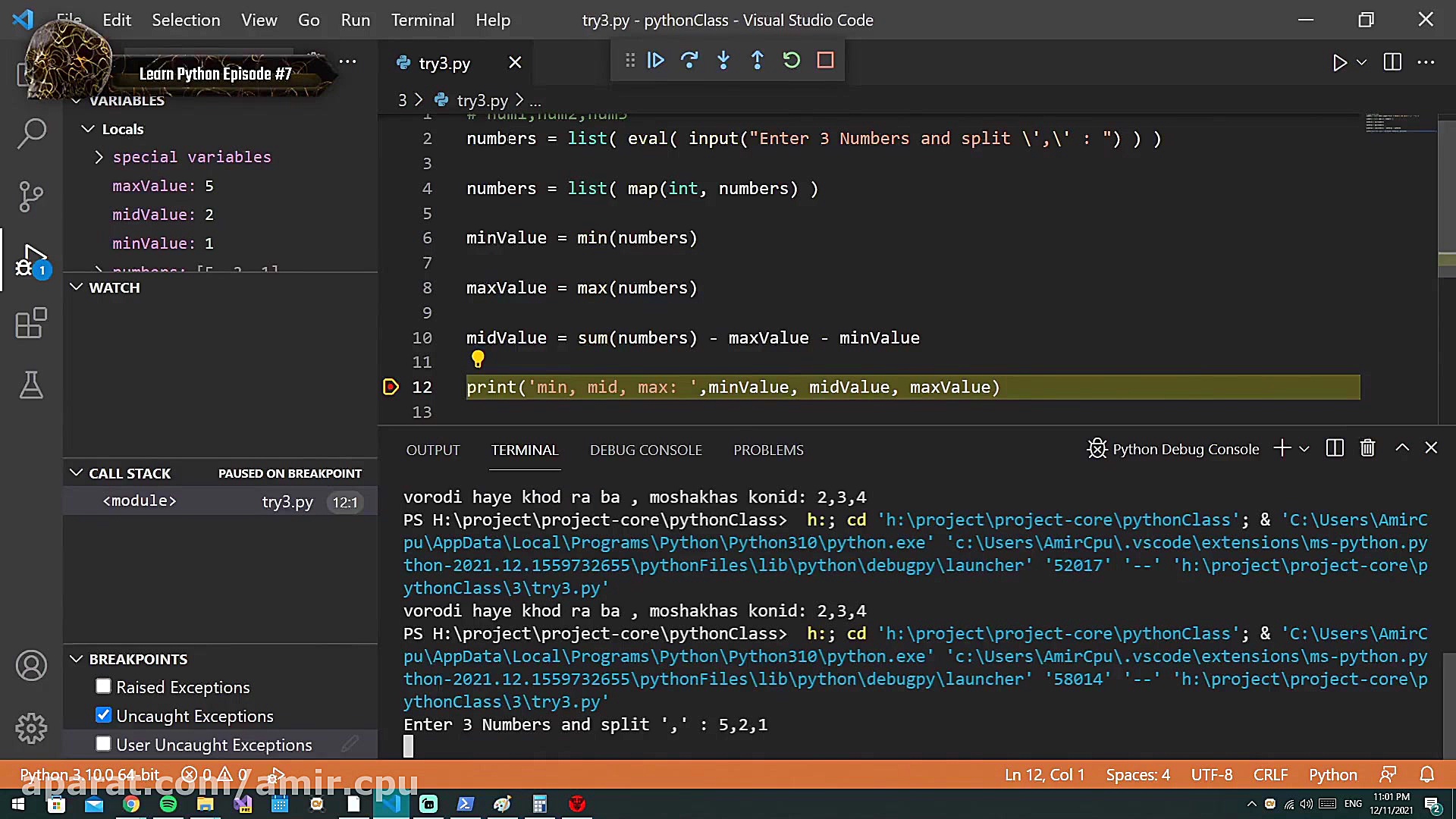Viewport: 1456px width, 819px height.
Task: Enable Raised Exceptions breakpoint checkbox
Action: click(x=104, y=687)
